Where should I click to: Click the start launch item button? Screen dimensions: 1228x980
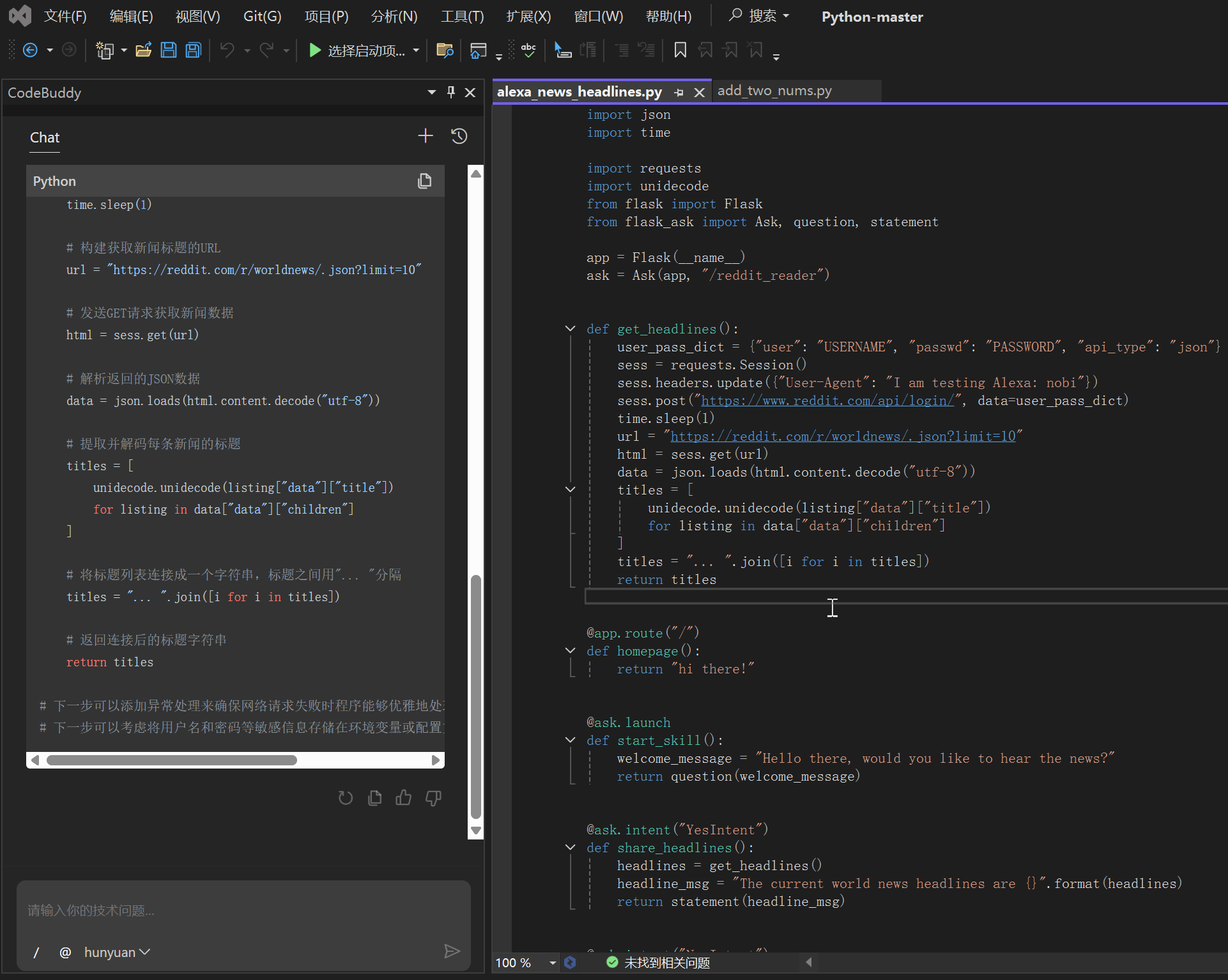358,50
